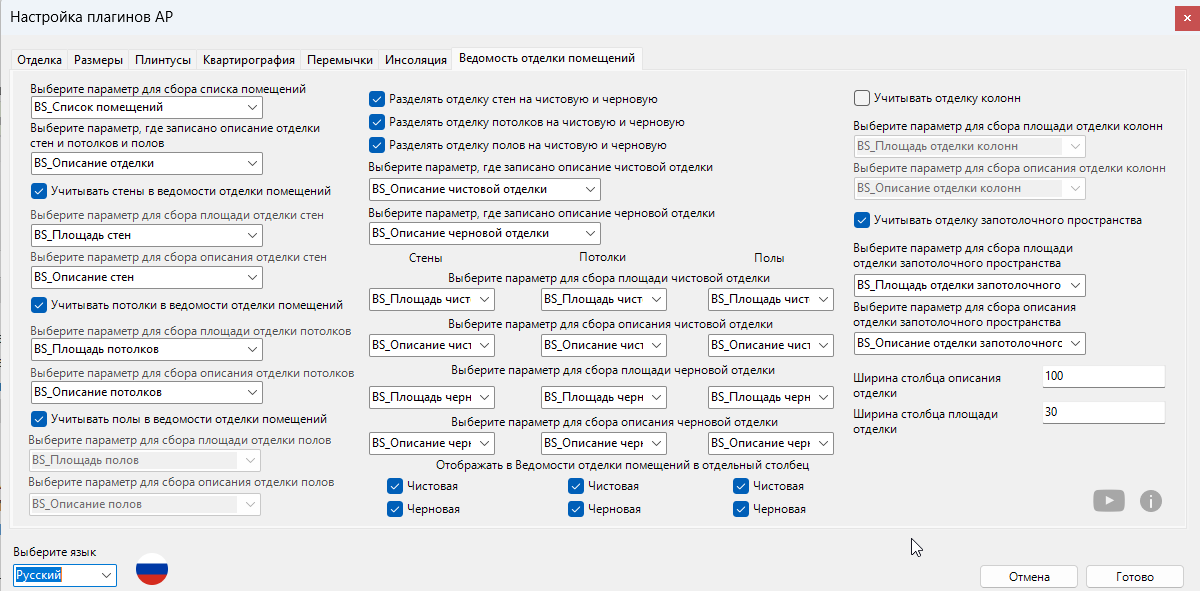Click the Russian flag icon

152,569
